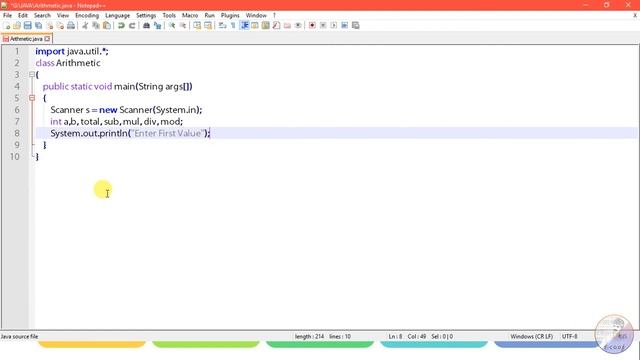Open the Encoding menu
The image size is (640, 360).
[x=87, y=15]
